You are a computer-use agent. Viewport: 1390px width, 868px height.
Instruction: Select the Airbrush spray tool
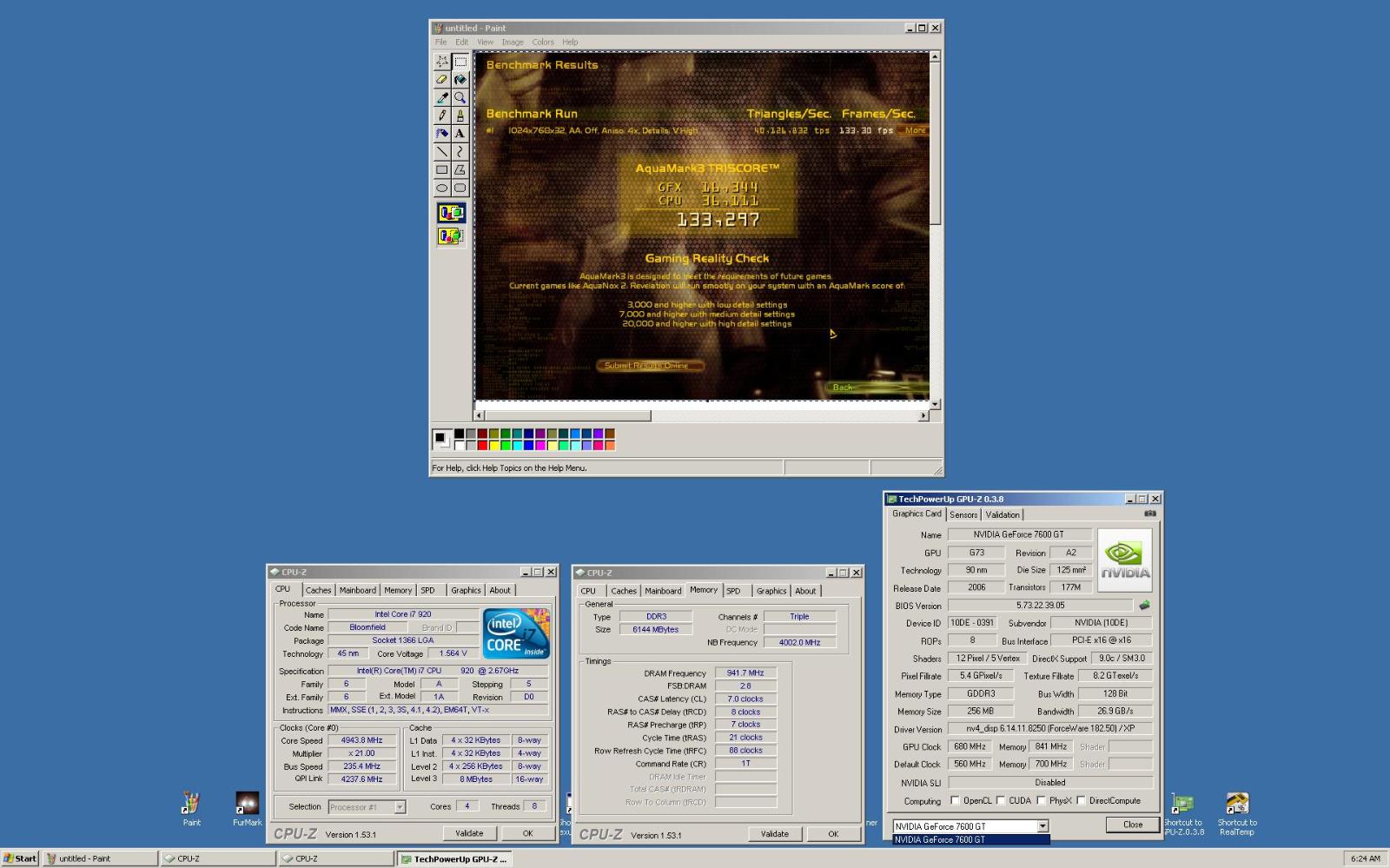pyautogui.click(x=442, y=134)
